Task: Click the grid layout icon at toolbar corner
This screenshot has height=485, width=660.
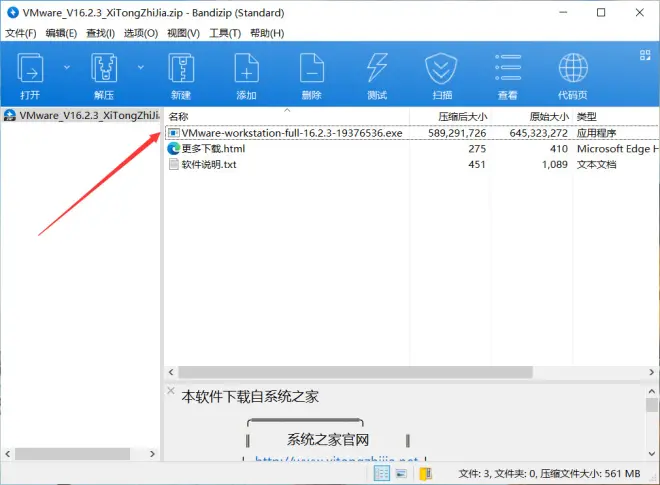Action: tap(645, 55)
